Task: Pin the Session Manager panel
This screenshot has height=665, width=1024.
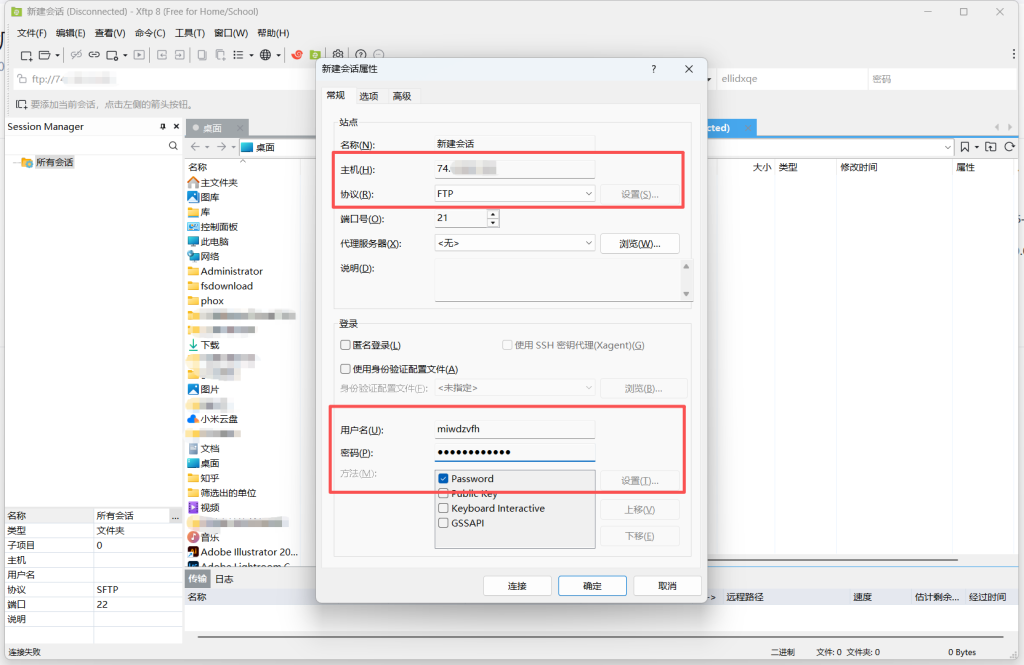Action: point(163,127)
